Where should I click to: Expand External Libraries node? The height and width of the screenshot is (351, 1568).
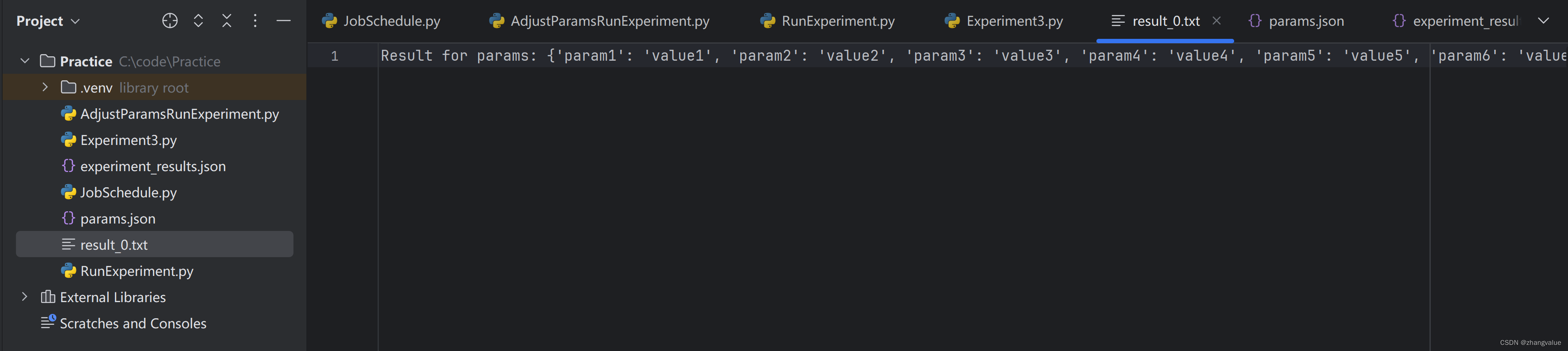(24, 297)
